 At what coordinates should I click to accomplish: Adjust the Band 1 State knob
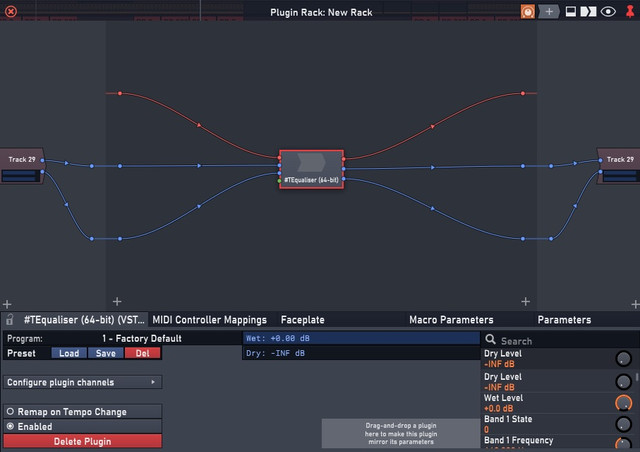tap(623, 424)
